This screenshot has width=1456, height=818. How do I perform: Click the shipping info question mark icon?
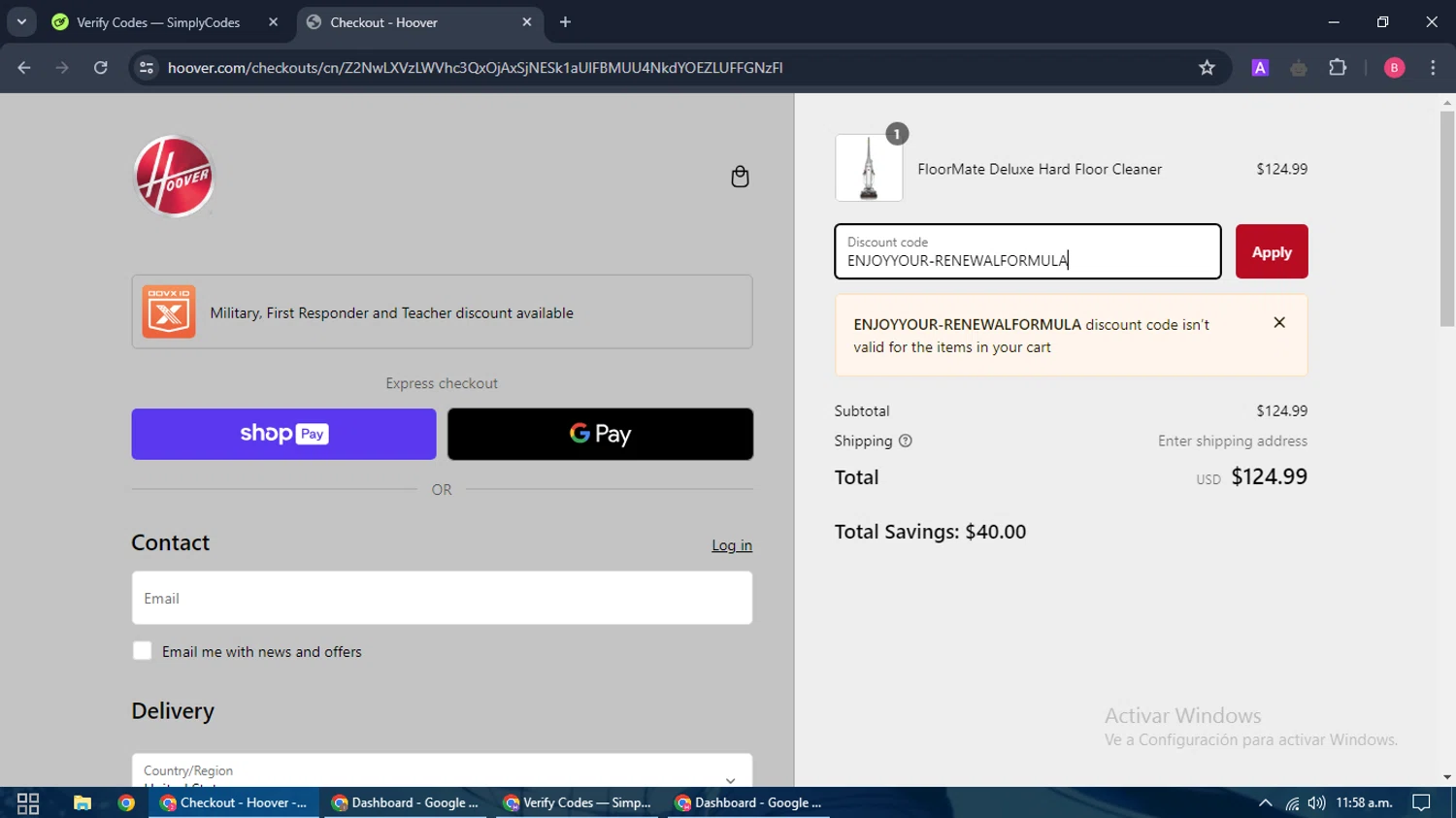tap(905, 441)
